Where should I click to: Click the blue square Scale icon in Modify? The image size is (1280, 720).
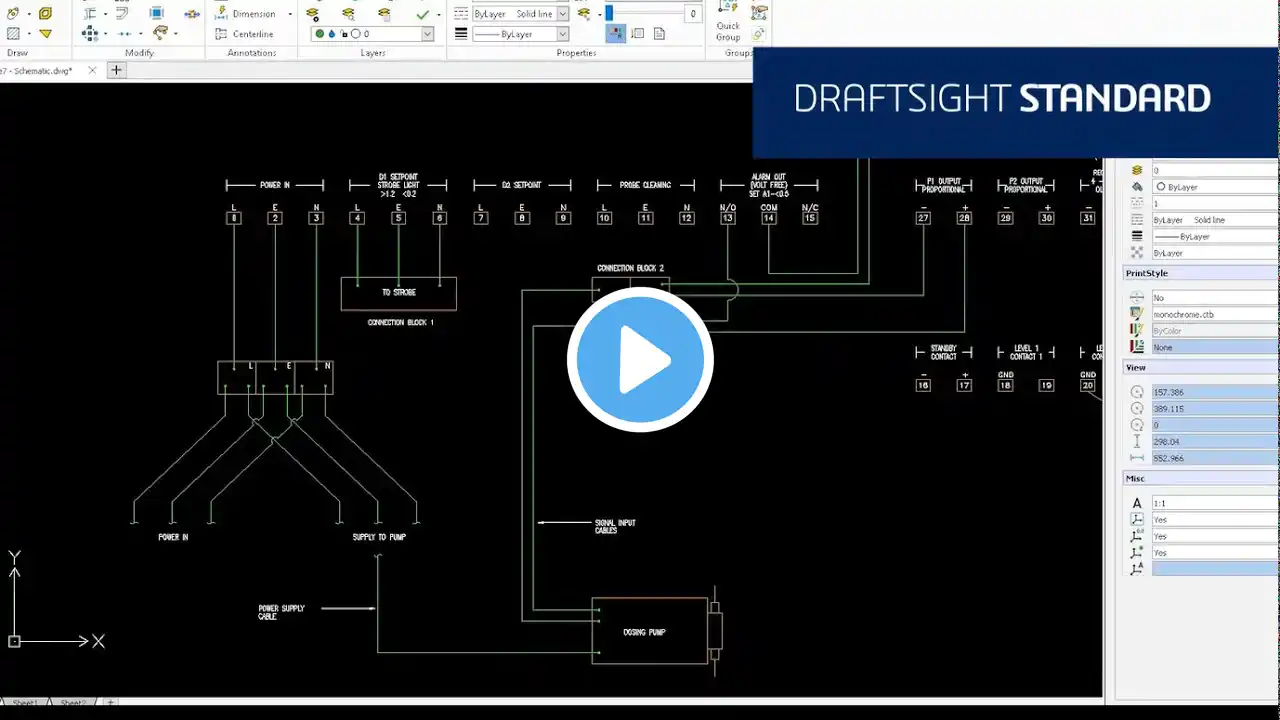point(157,13)
